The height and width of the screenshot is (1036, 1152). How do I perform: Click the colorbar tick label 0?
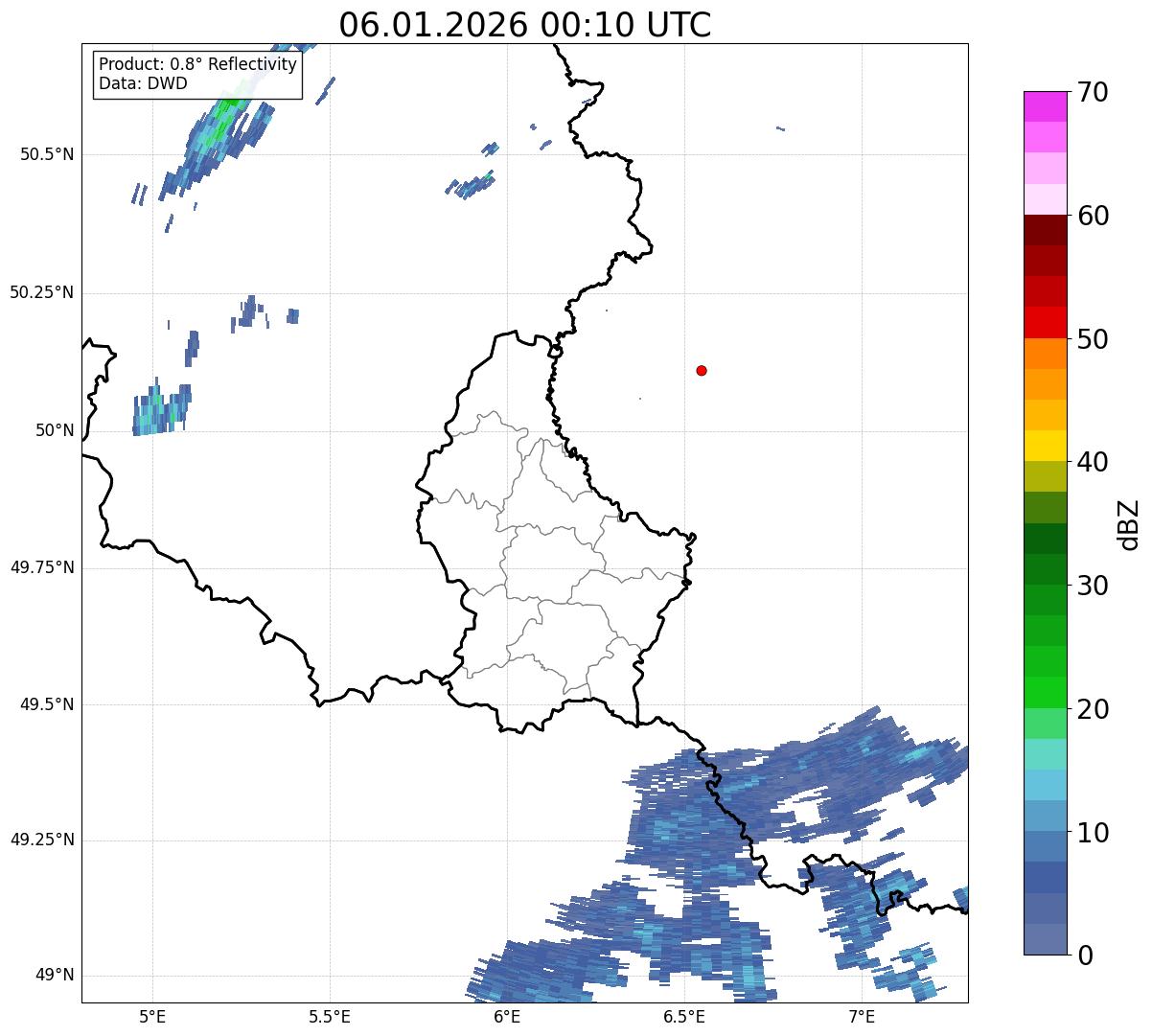point(1085,956)
